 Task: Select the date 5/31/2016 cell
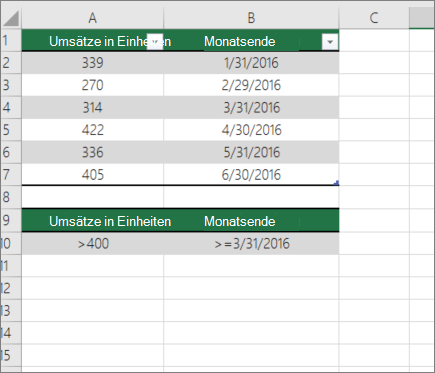(251, 152)
